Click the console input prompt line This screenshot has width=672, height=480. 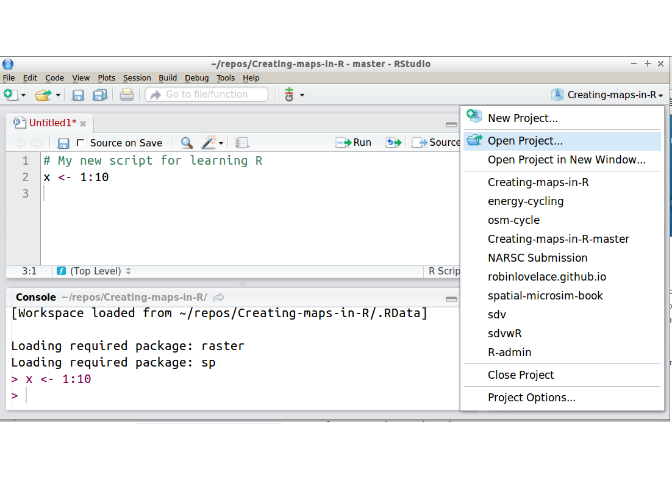(x=234, y=396)
